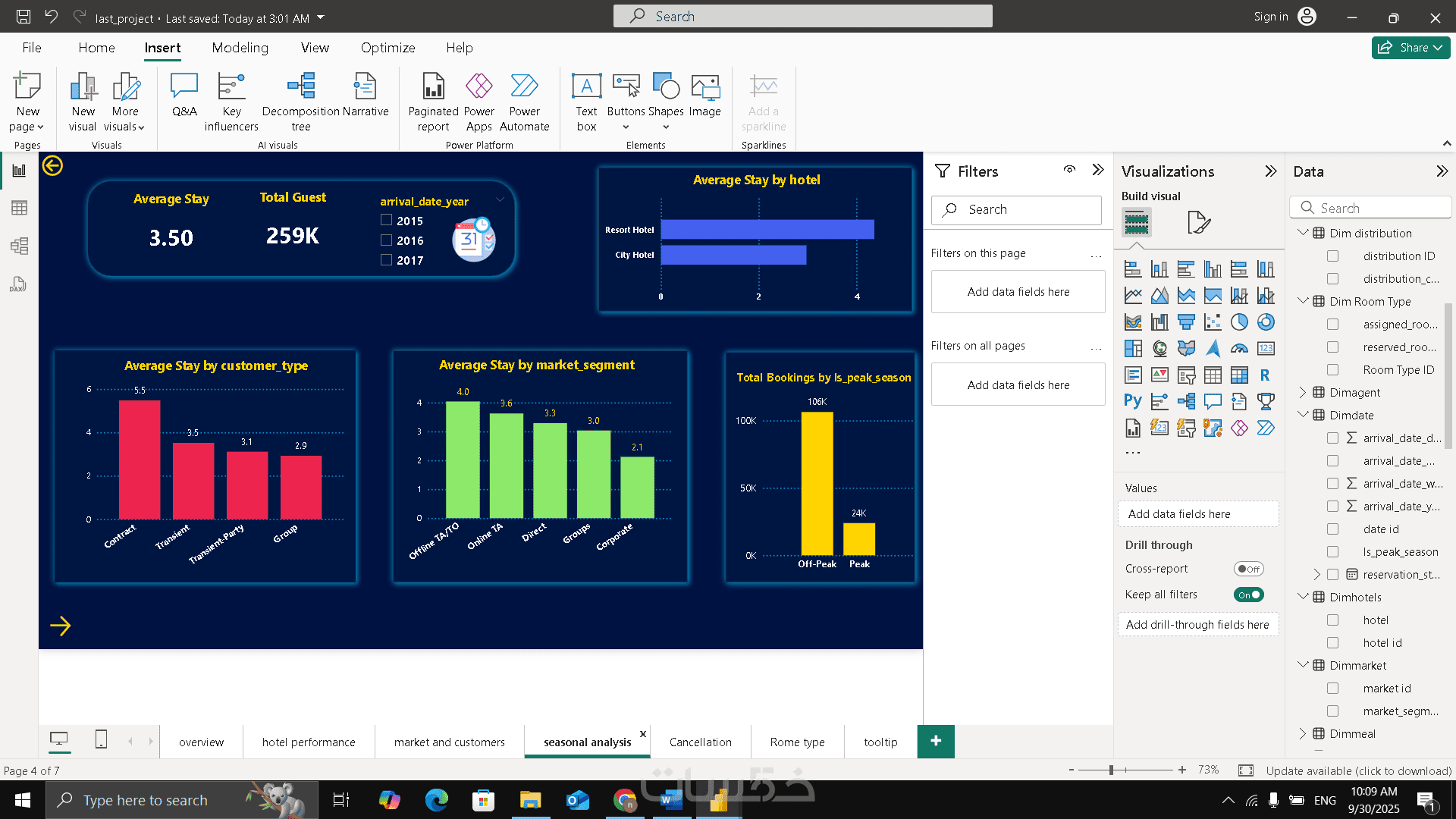
Task: Toggle the Cross-report drill through switch
Action: [1248, 569]
